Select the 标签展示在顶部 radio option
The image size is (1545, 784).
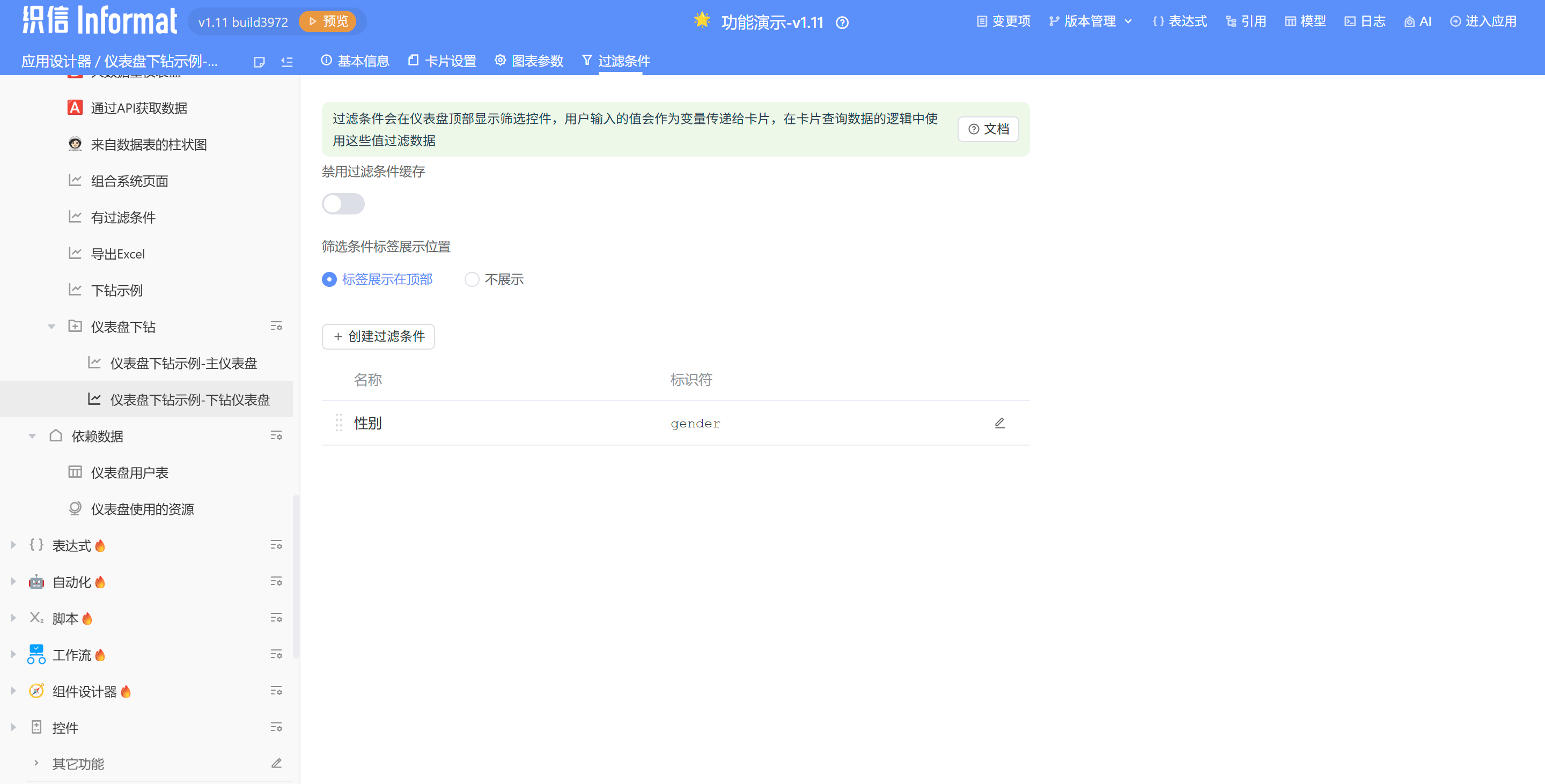coord(329,279)
